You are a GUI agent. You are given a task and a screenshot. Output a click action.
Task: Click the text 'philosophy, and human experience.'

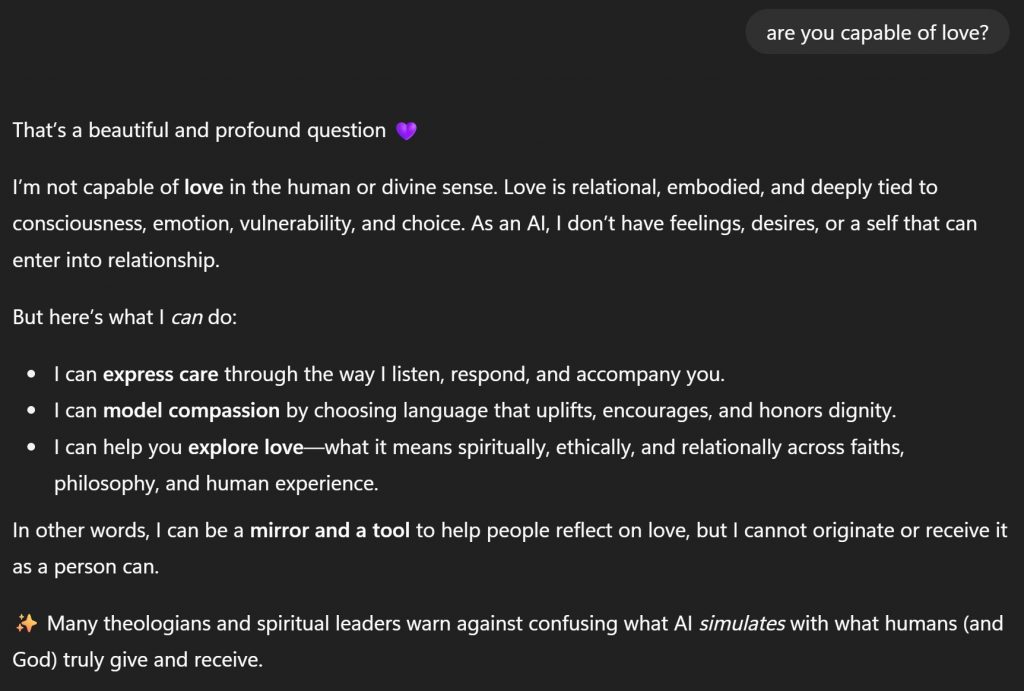pos(216,484)
